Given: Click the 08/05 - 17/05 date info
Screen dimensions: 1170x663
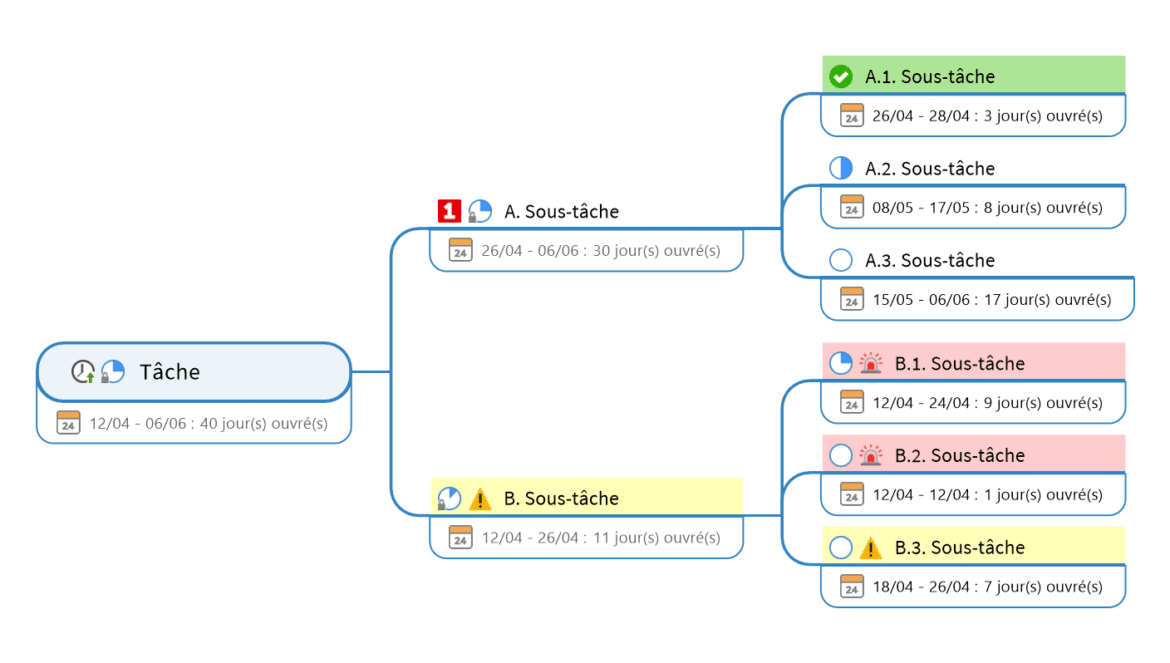Looking at the screenshot, I should (x=987, y=207).
